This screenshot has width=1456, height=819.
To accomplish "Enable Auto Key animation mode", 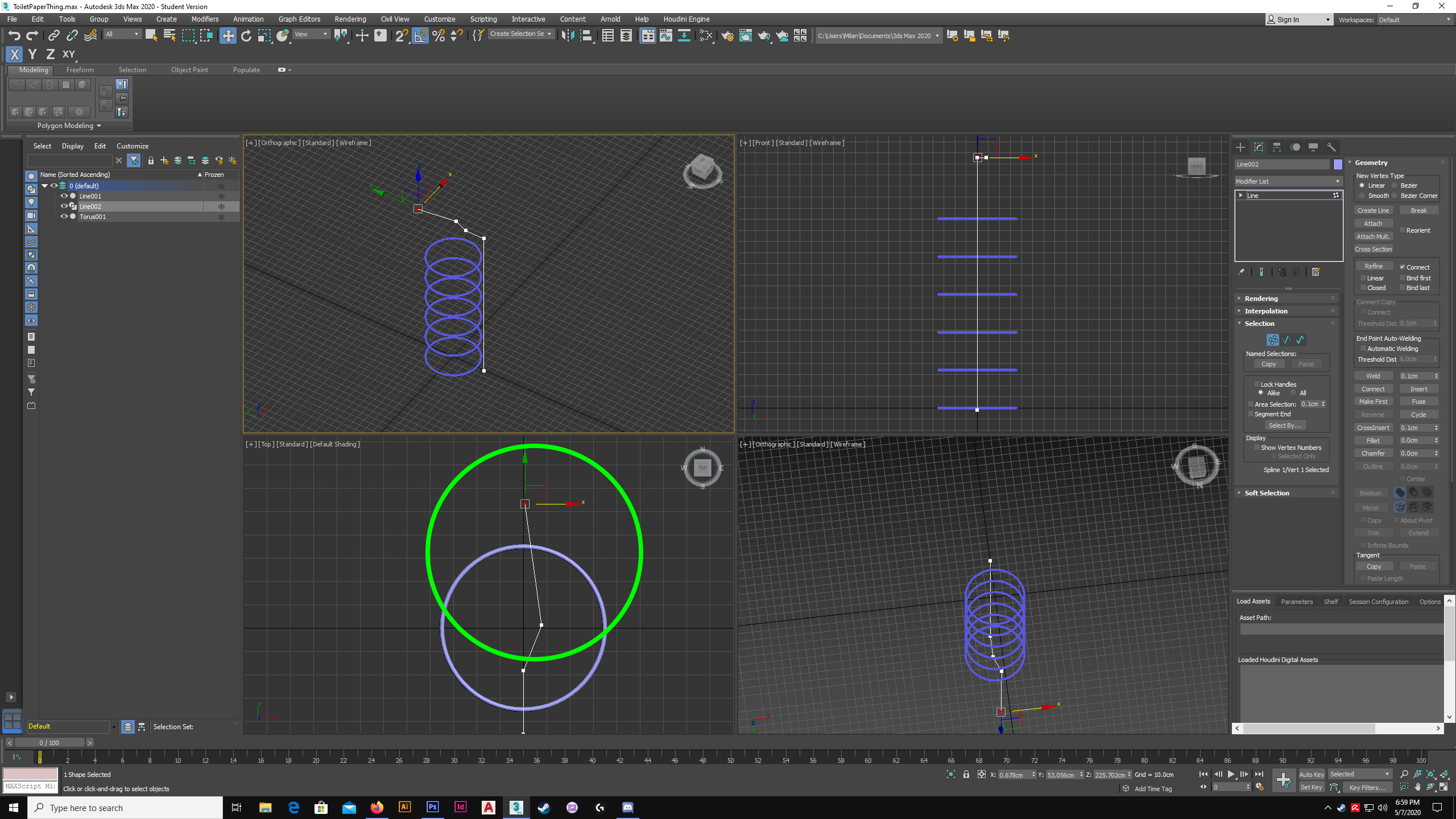I will pyautogui.click(x=1312, y=773).
